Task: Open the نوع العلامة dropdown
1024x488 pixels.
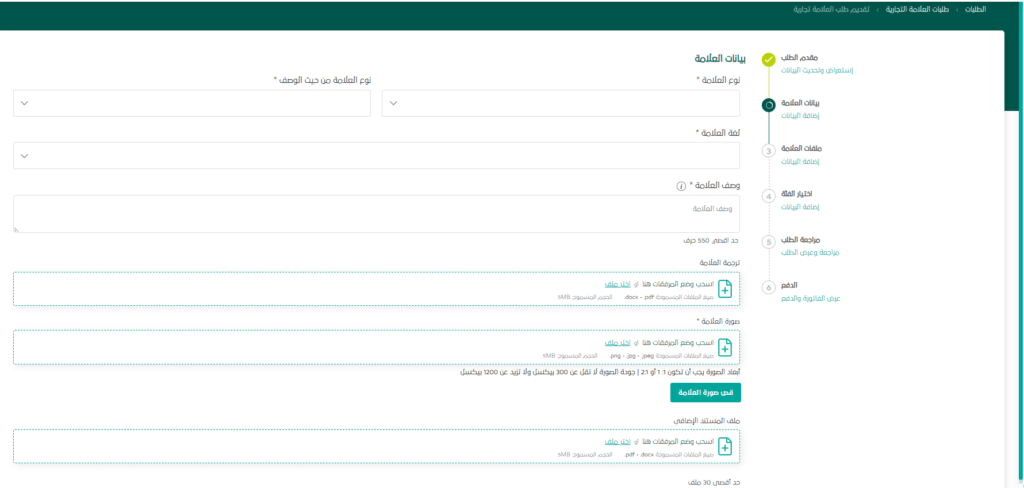Action: pyautogui.click(x=561, y=103)
